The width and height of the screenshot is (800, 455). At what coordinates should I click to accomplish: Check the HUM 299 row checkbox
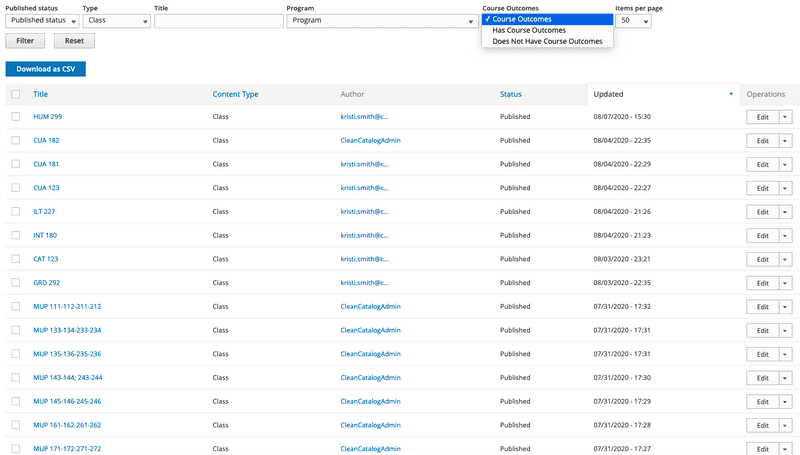tap(16, 117)
